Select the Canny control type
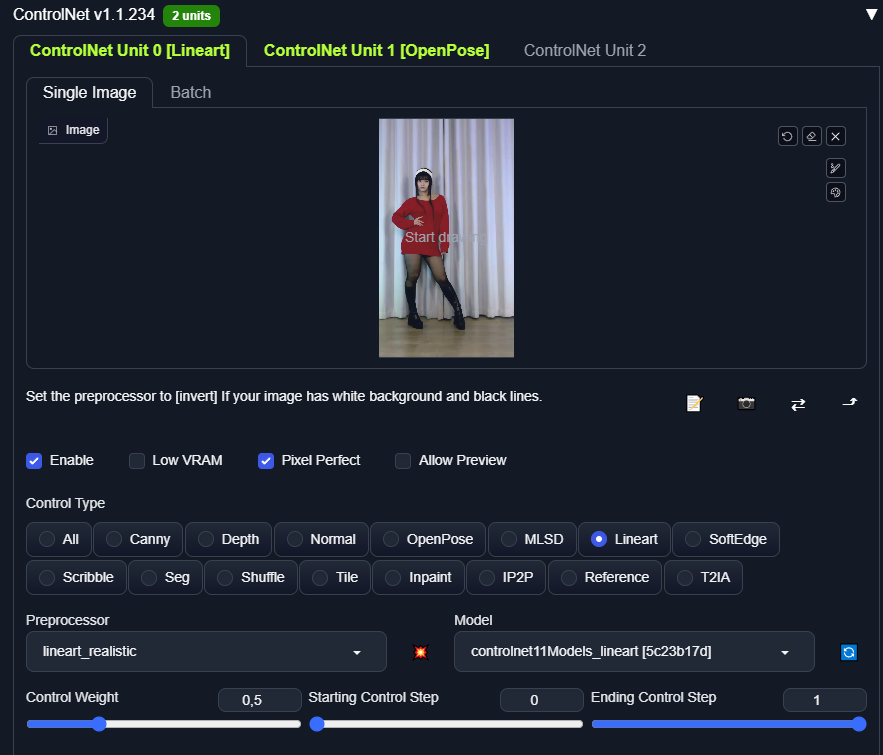Screen dimensions: 883x755 (x=138, y=539)
